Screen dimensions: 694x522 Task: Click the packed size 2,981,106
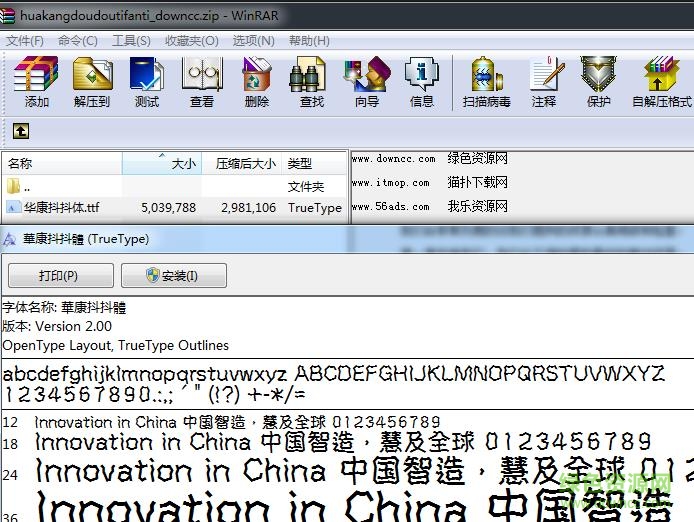tap(248, 208)
